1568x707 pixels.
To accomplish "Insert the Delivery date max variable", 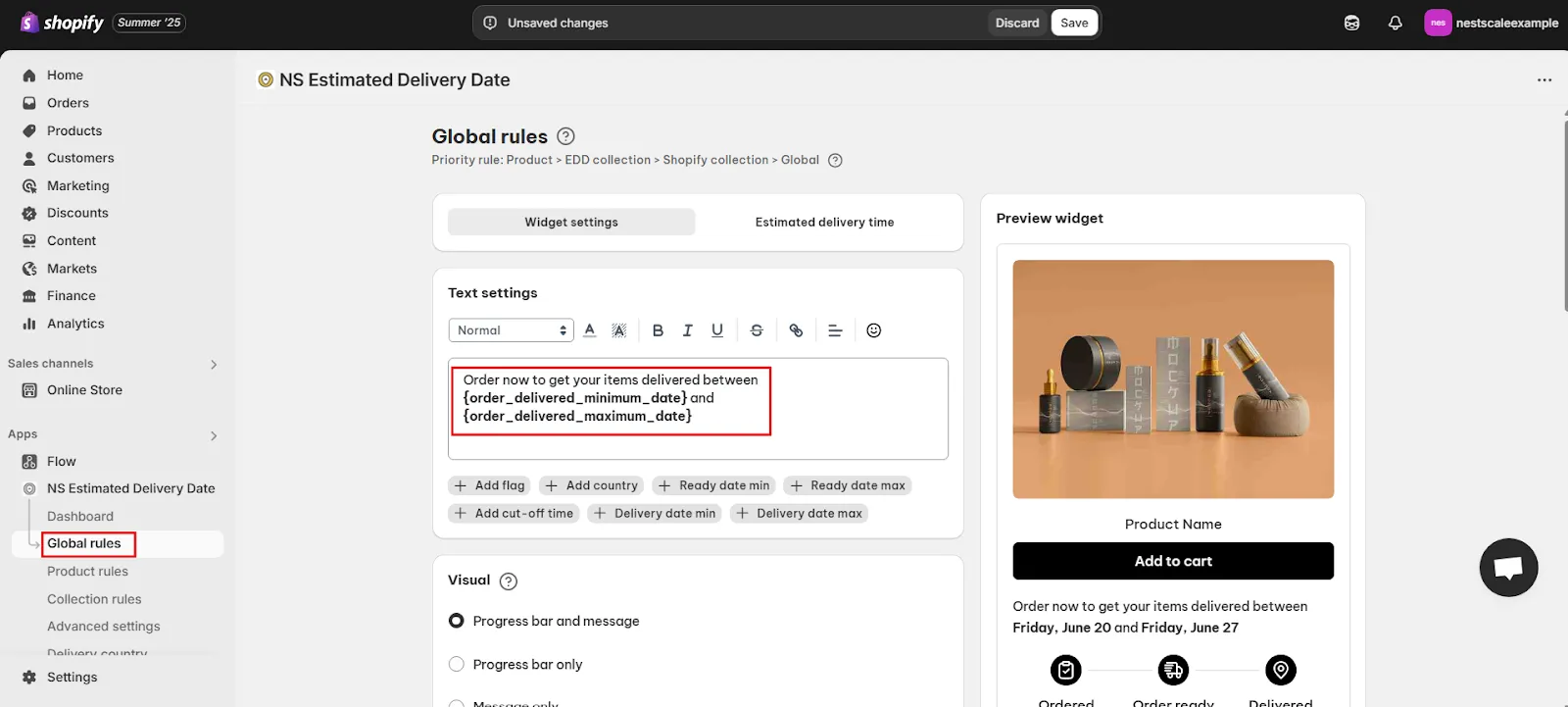I will point(799,514).
